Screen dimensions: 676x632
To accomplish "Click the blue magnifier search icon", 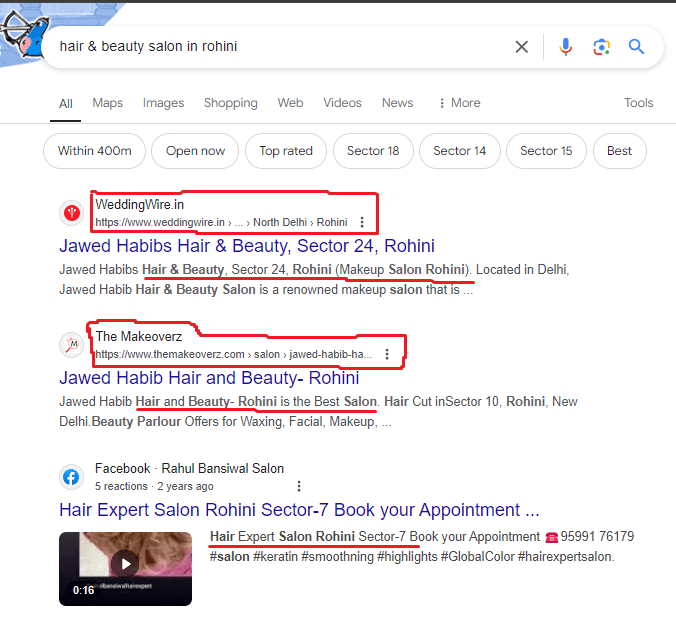I will click(x=636, y=46).
